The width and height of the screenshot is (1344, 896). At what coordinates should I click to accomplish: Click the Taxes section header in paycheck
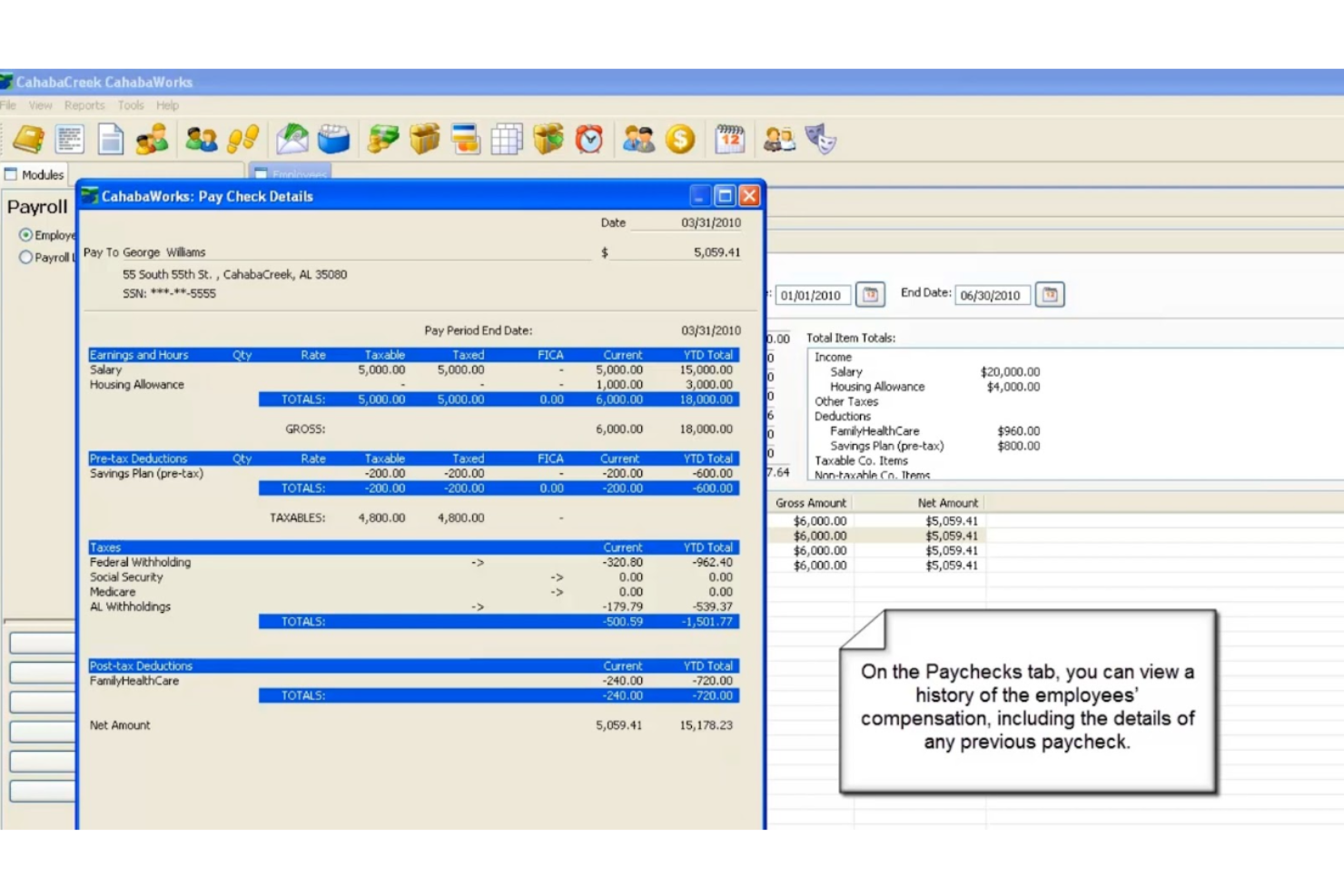click(x=413, y=547)
